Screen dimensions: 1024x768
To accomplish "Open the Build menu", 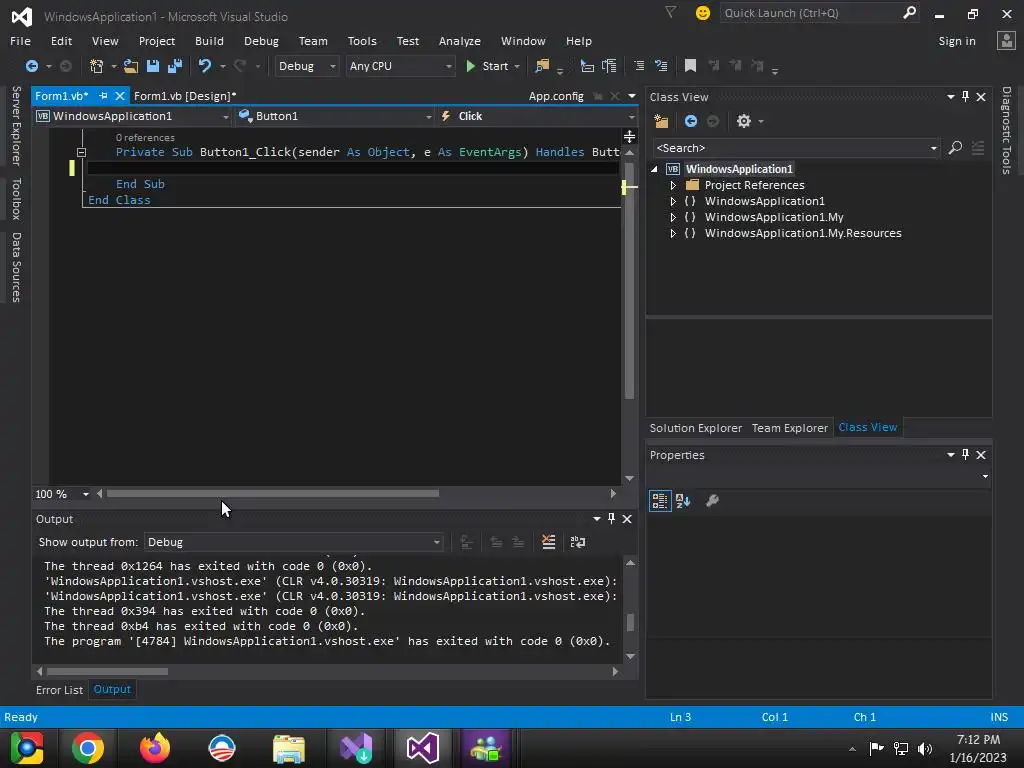I will 209,41.
